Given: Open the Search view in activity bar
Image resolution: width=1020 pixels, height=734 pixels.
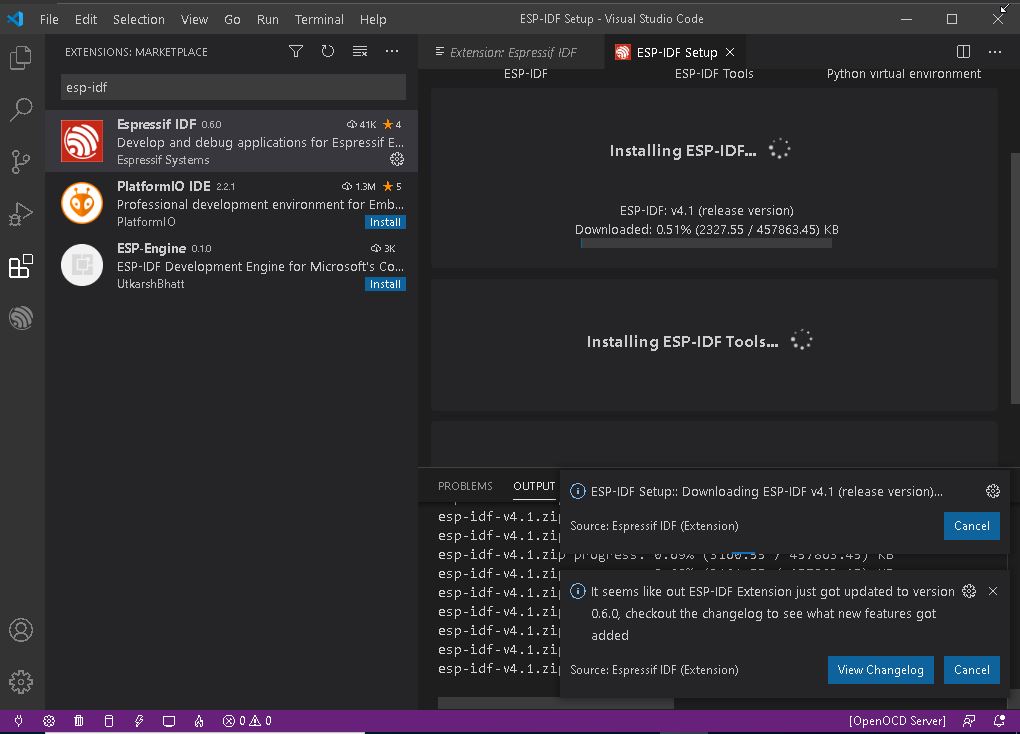Looking at the screenshot, I should pyautogui.click(x=21, y=109).
